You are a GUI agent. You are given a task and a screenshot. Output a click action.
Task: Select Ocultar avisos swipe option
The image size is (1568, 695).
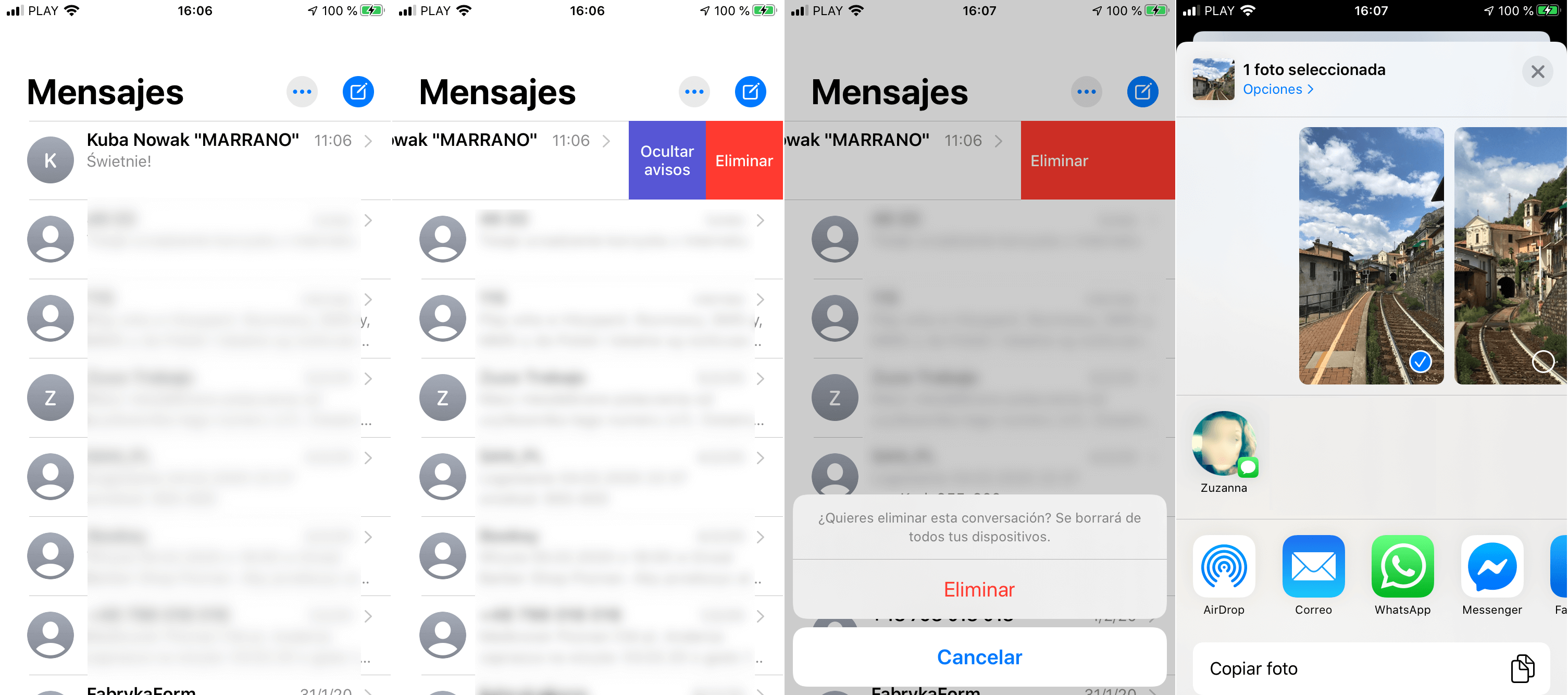coord(666,160)
